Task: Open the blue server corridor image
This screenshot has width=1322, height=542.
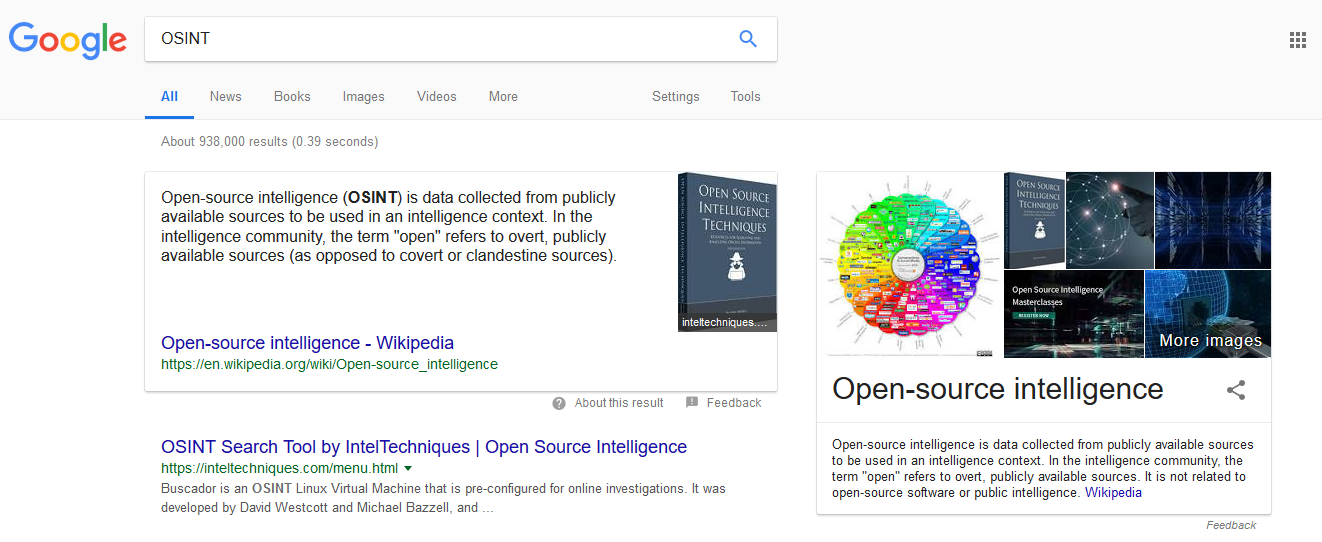Action: coord(1213,220)
